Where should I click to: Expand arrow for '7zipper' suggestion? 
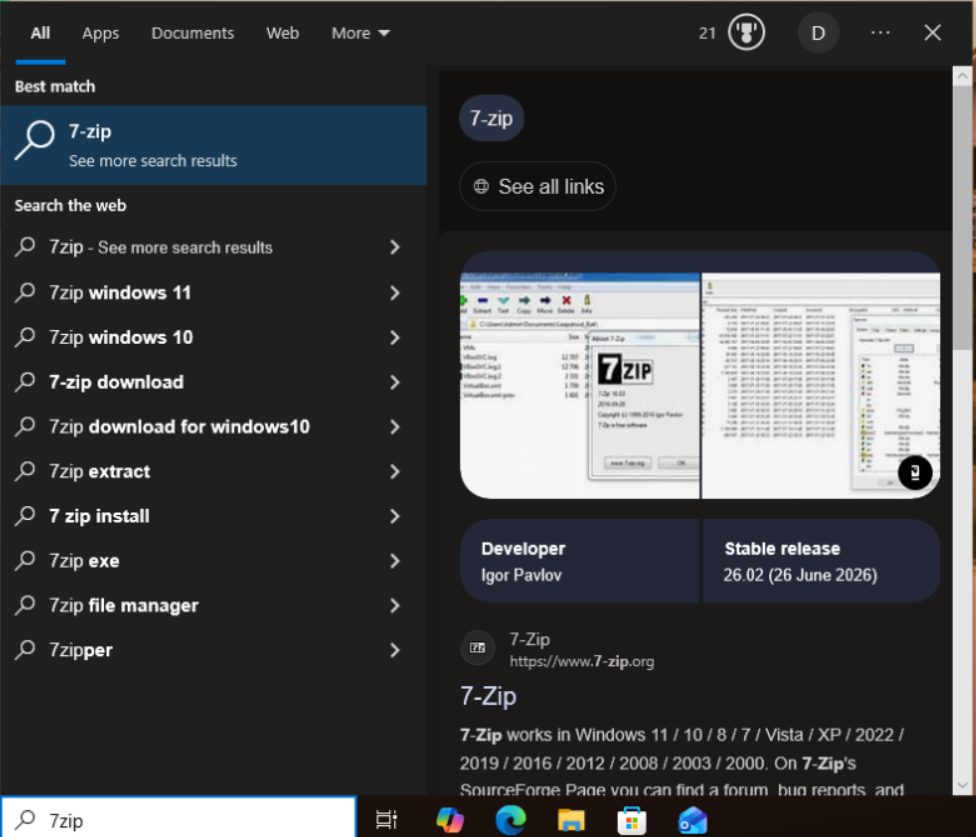click(x=394, y=650)
